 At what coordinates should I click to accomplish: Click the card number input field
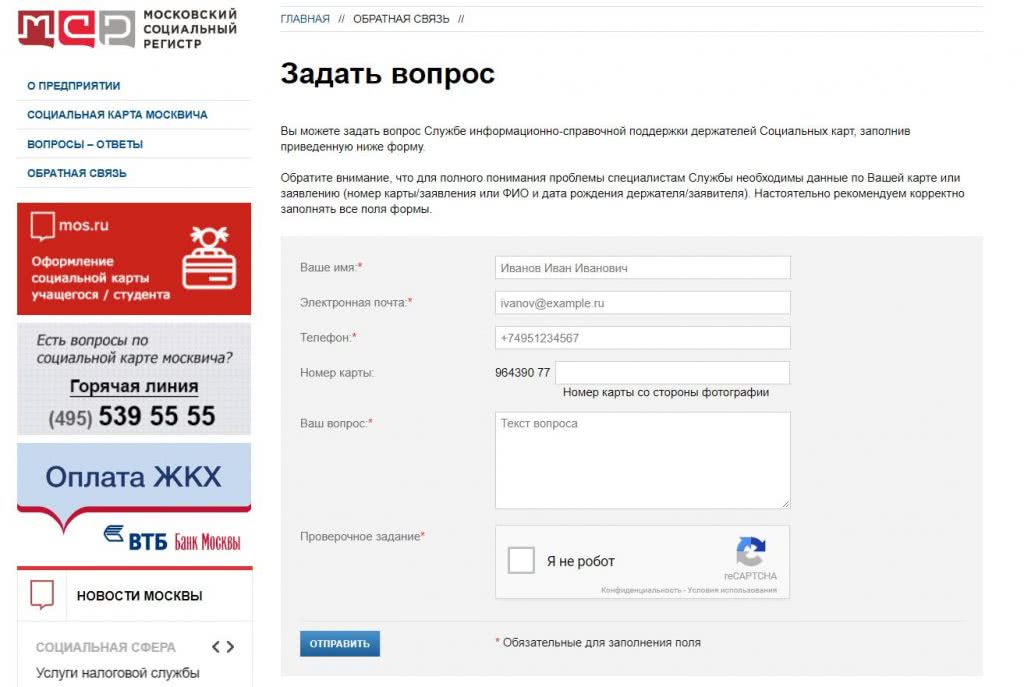point(672,372)
